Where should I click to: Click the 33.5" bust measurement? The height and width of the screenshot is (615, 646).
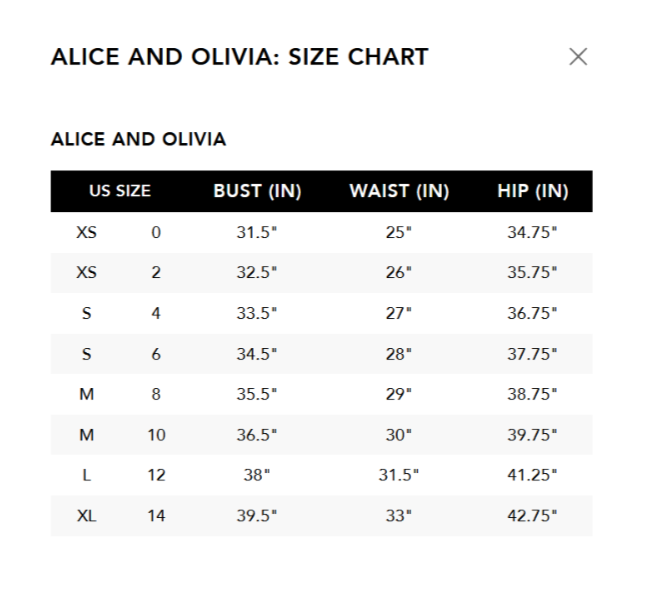coord(257,313)
